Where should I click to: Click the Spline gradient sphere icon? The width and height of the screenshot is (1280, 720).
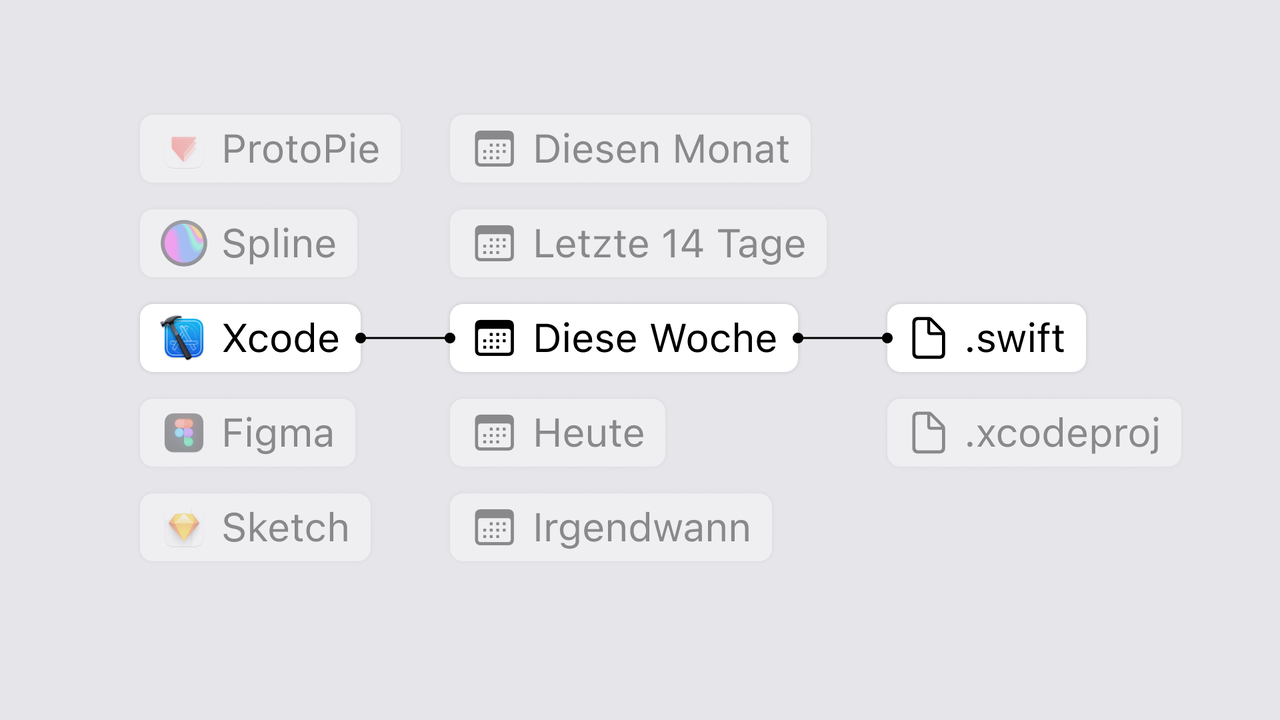click(x=184, y=244)
